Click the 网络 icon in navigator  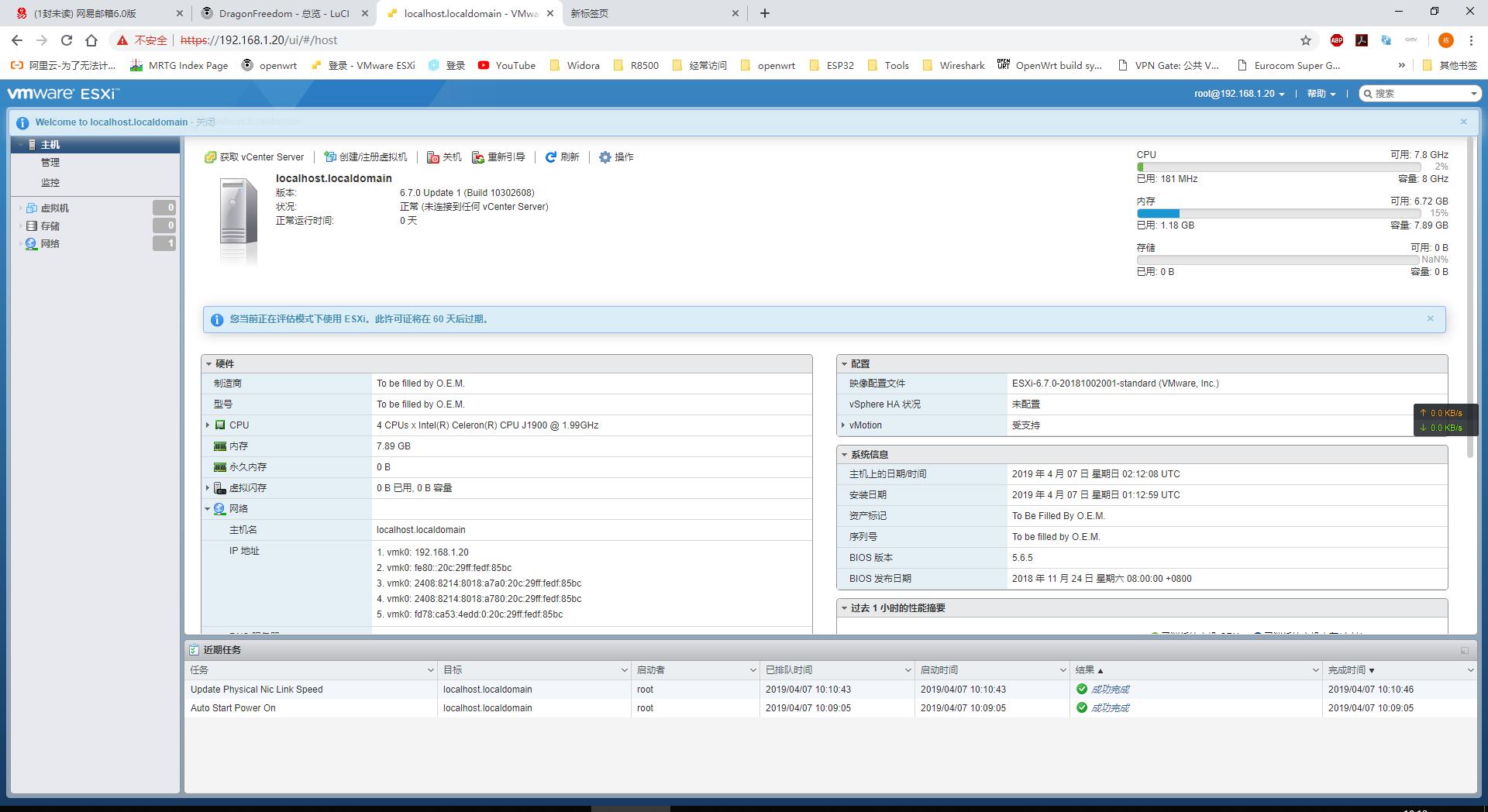coord(32,244)
